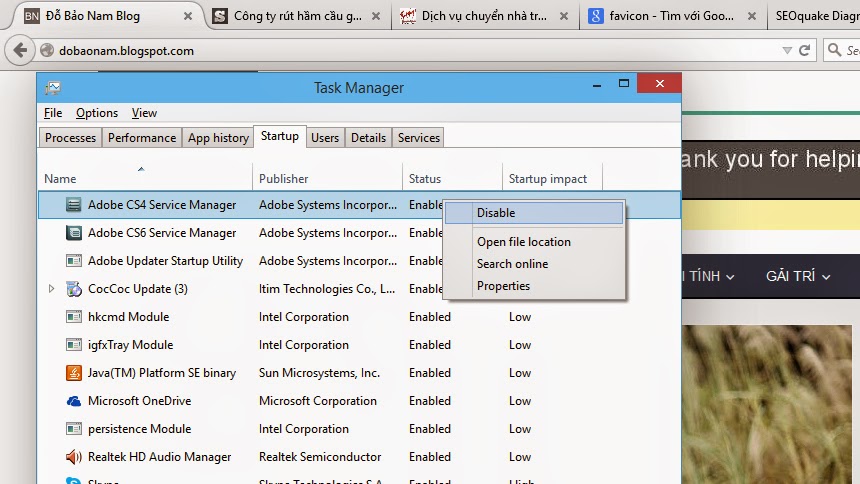Image resolution: width=860 pixels, height=484 pixels.
Task: Select the Realtek HD Audio Manager row
Action: pos(359,457)
